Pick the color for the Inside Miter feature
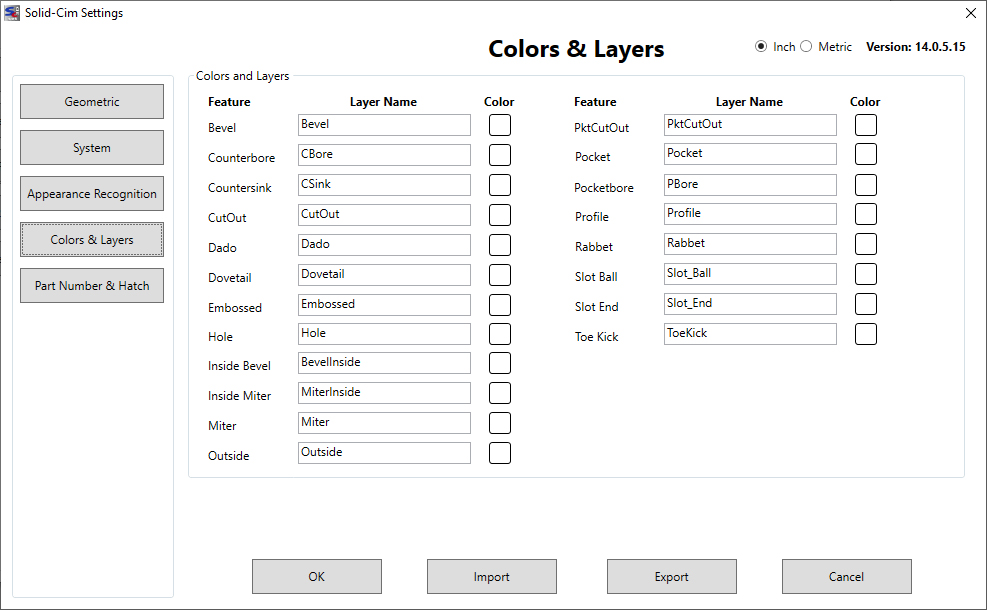987x610 pixels. (500, 393)
